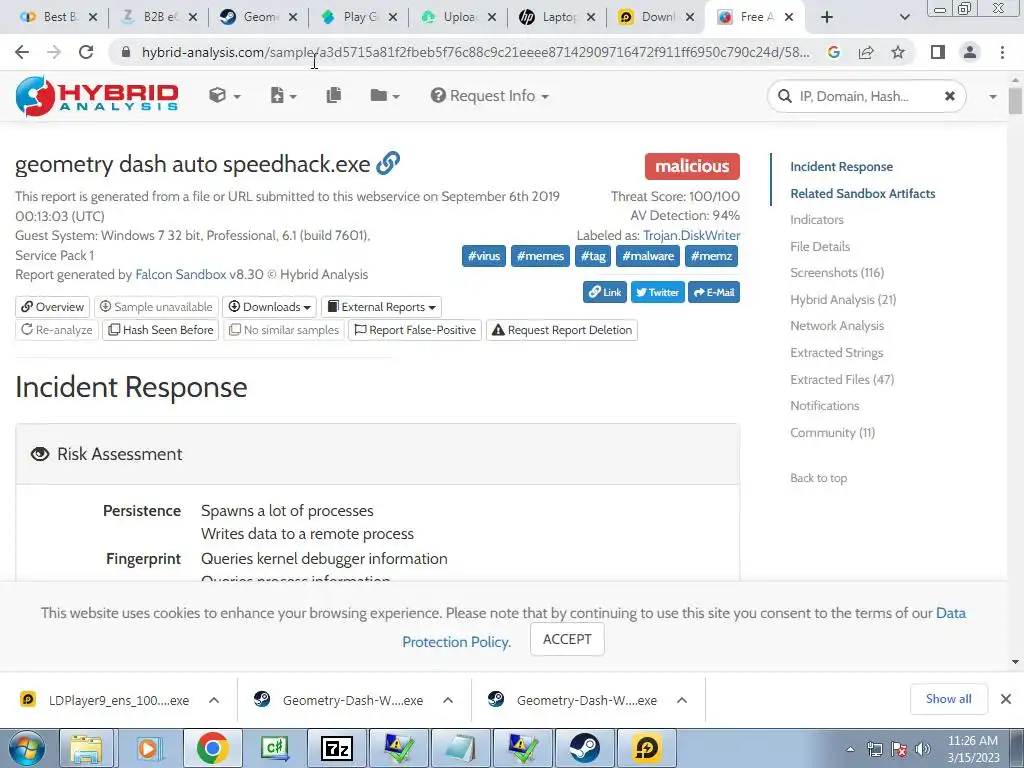Image resolution: width=1024 pixels, height=768 pixels.
Task: Click the Re-analyze button
Action: point(56,330)
